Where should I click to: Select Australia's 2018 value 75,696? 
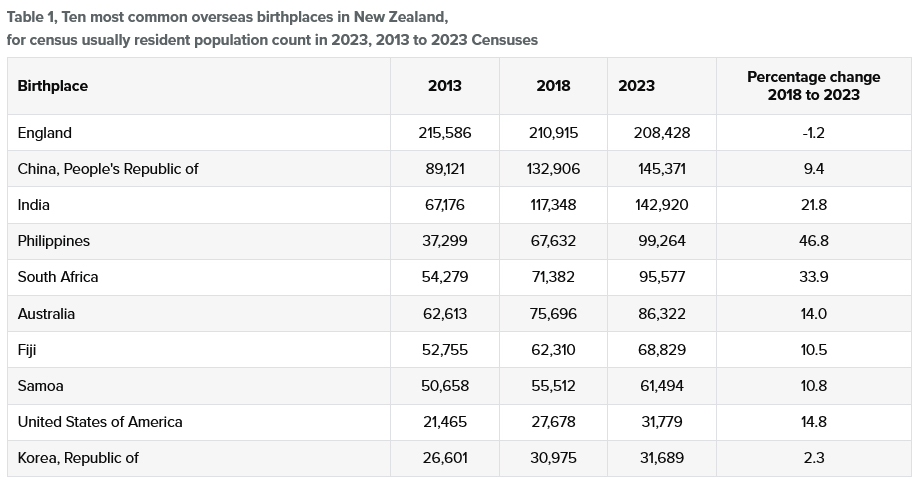[x=553, y=314]
